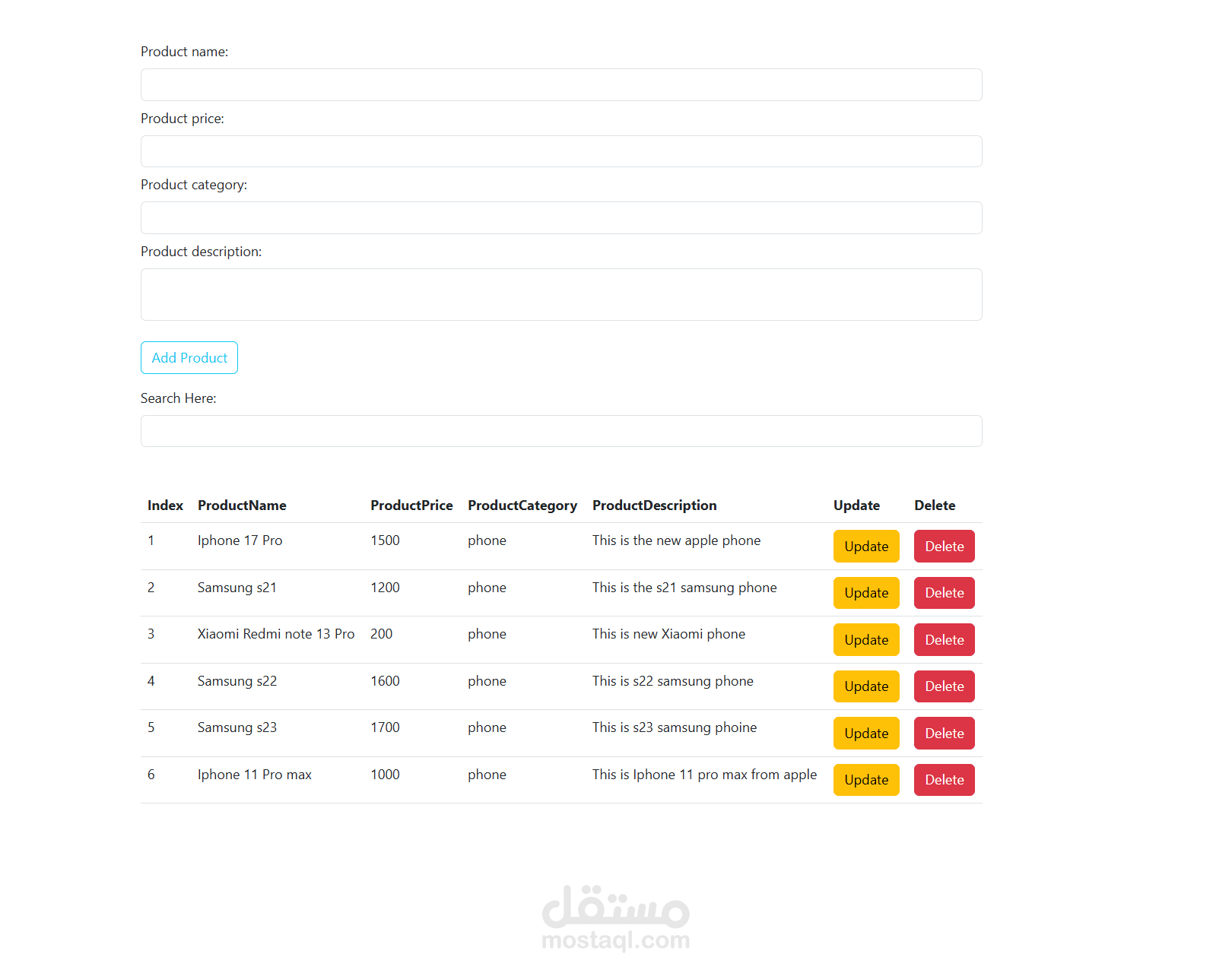This screenshot has height=973, width=1232.
Task: Click 'This is Iphone 11 pro max from apple'
Action: (x=704, y=775)
